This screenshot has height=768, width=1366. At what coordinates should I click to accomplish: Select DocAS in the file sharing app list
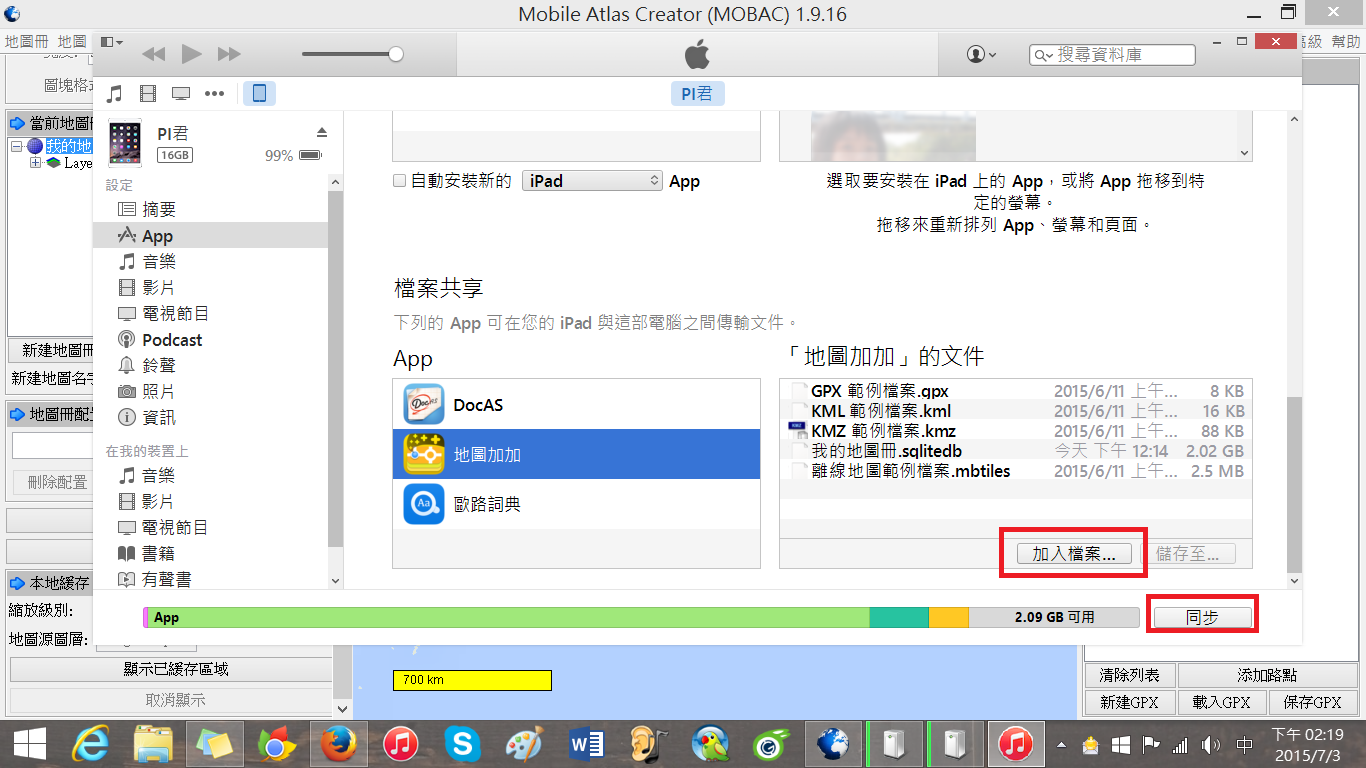(577, 405)
